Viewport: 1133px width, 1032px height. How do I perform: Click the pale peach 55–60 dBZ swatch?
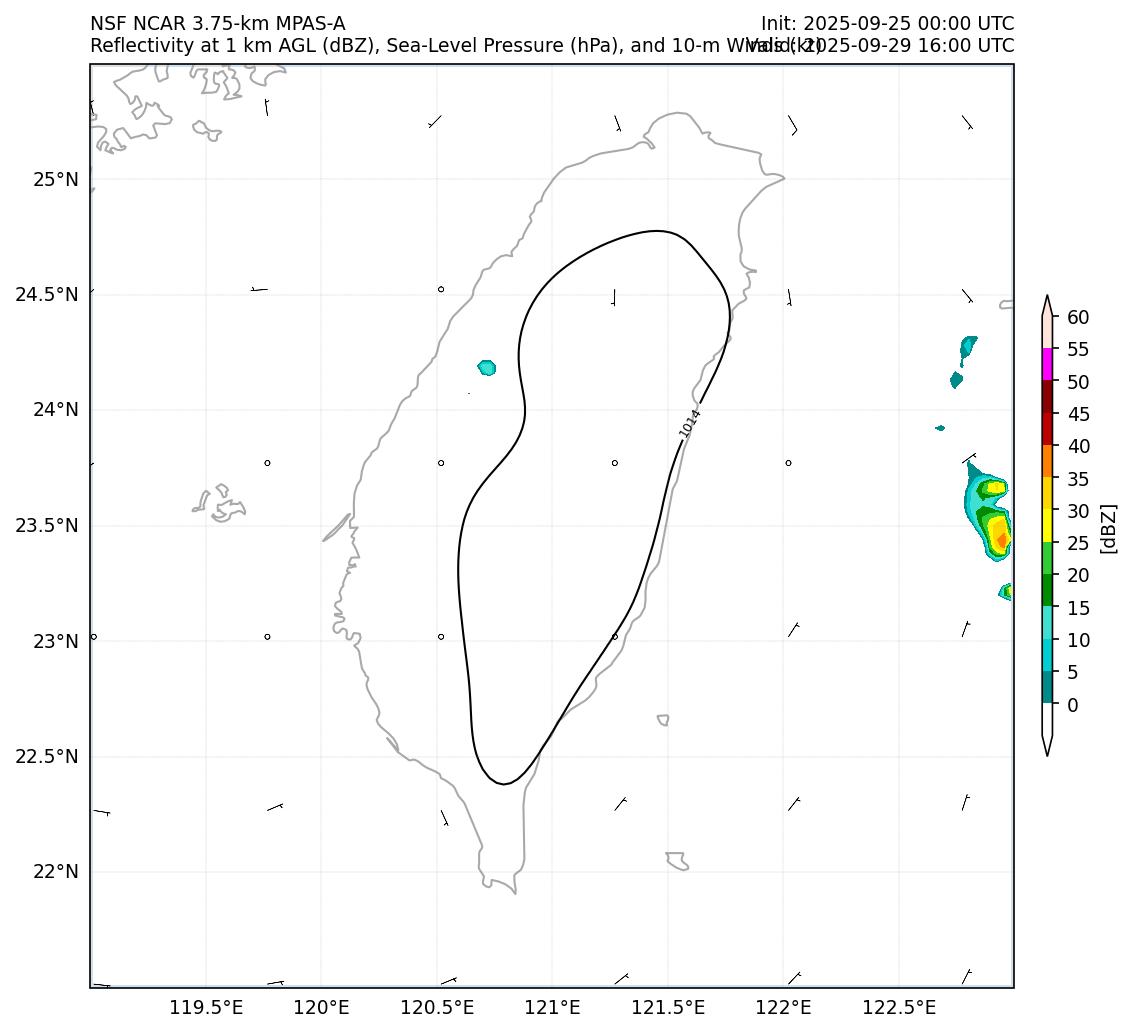1047,333
